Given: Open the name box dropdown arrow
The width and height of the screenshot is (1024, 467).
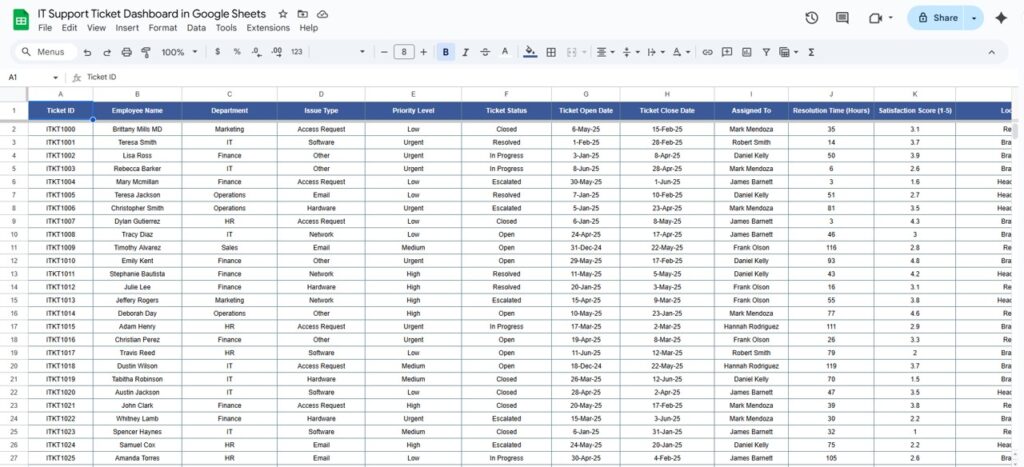Looking at the screenshot, I should (56, 77).
